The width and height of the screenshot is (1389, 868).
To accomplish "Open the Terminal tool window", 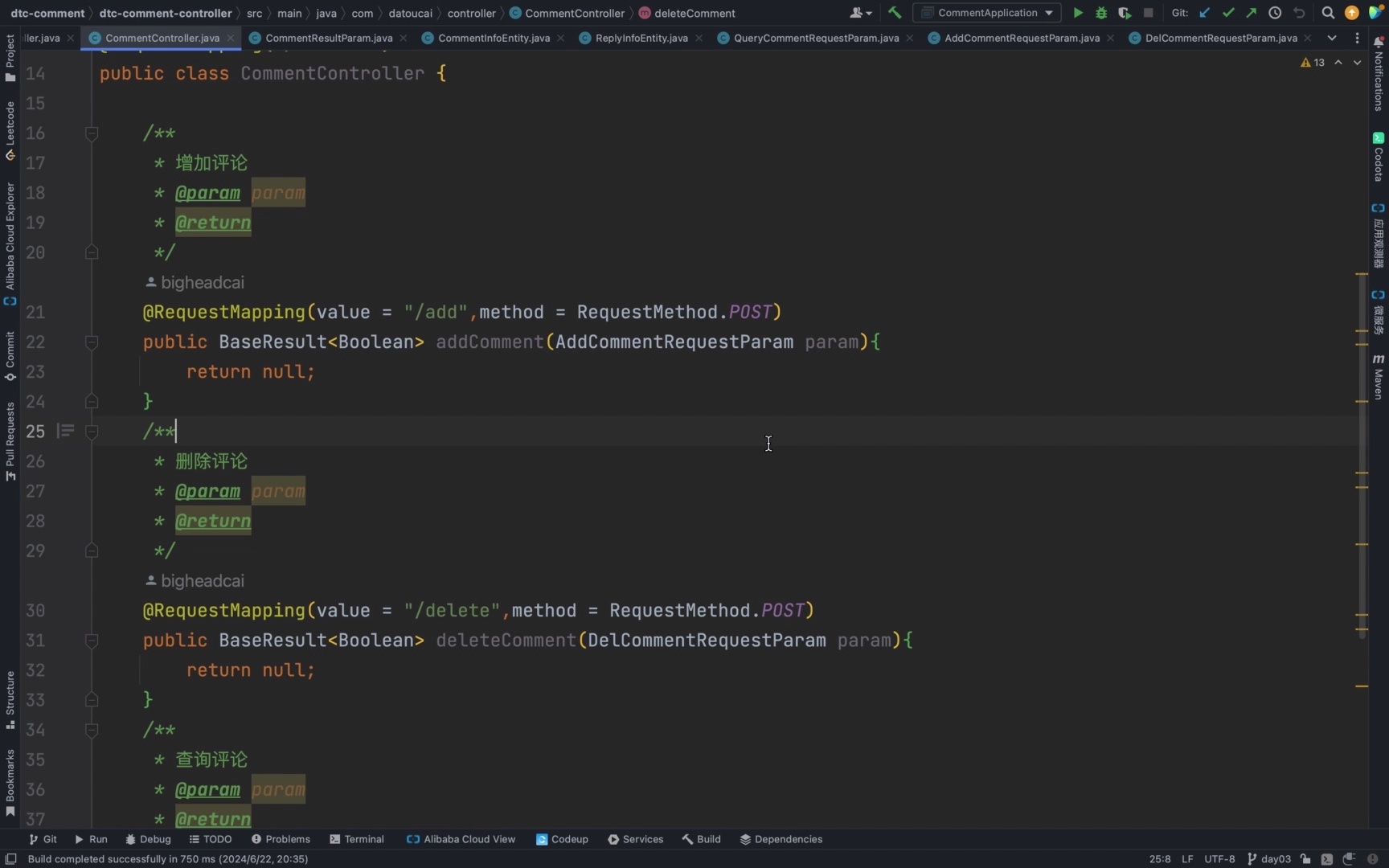I will pyautogui.click(x=357, y=839).
